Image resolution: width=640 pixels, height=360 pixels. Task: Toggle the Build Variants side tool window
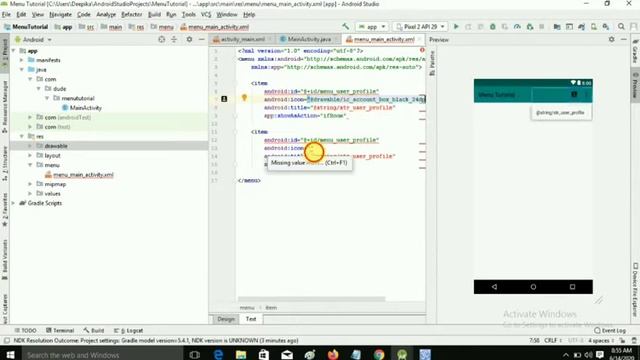(4, 259)
